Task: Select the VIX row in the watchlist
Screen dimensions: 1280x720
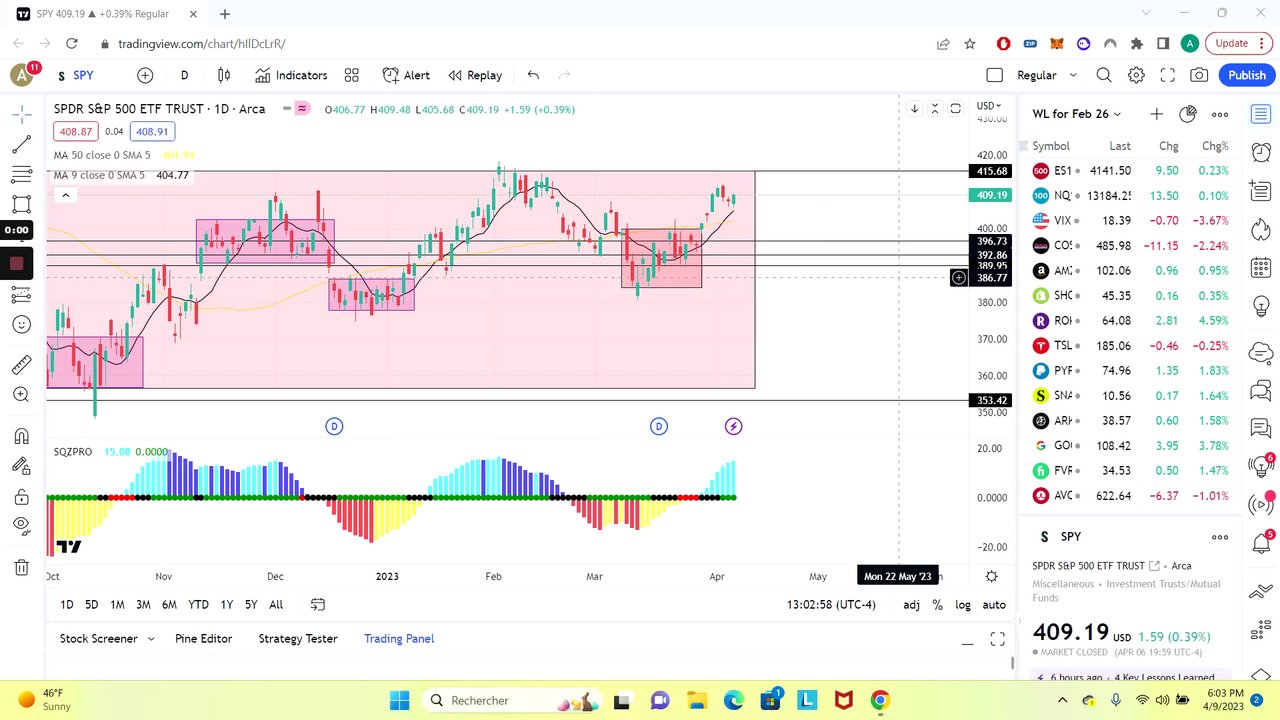Action: pos(1131,220)
